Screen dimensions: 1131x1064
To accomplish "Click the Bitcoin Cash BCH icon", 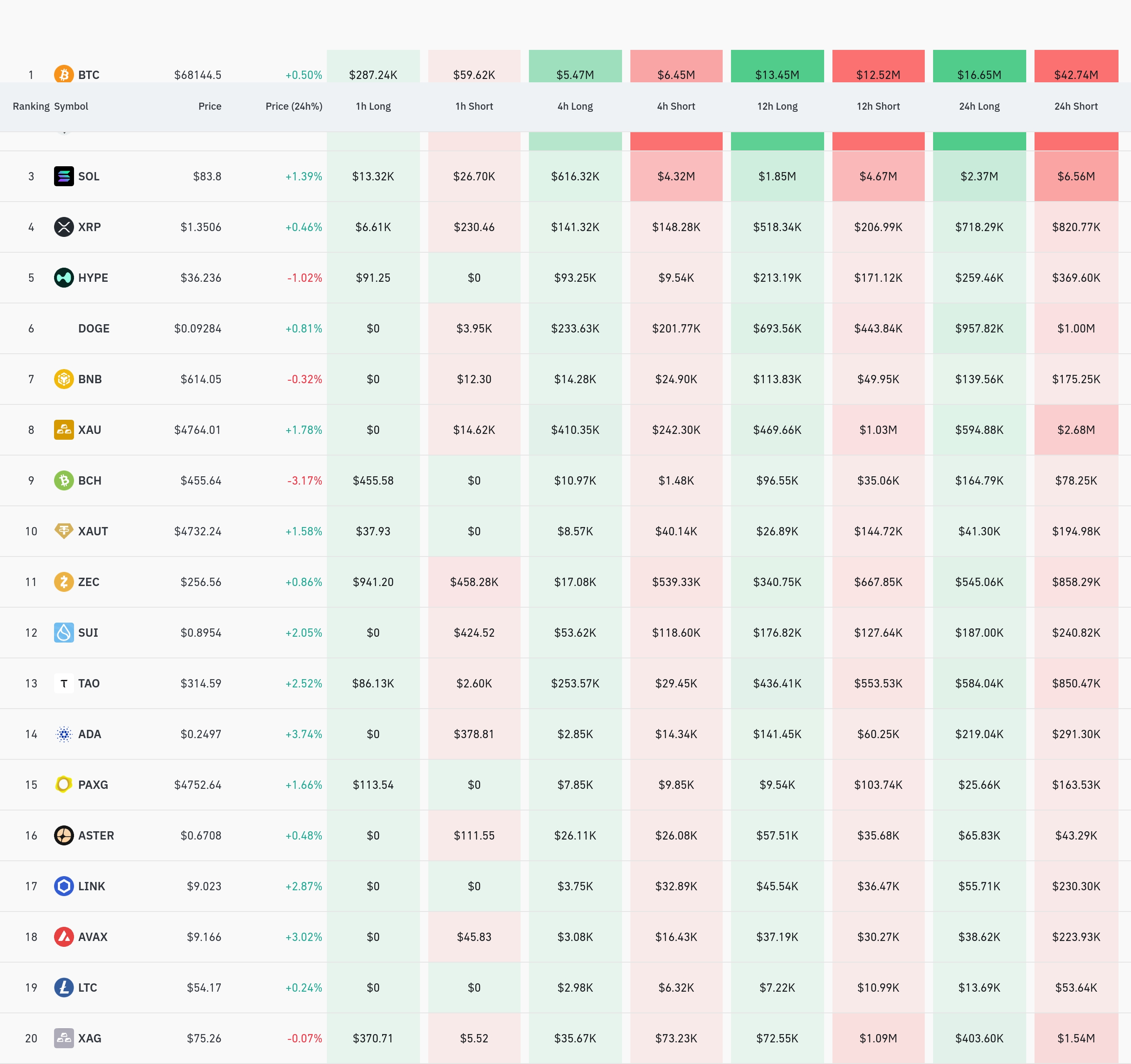I will click(x=64, y=480).
